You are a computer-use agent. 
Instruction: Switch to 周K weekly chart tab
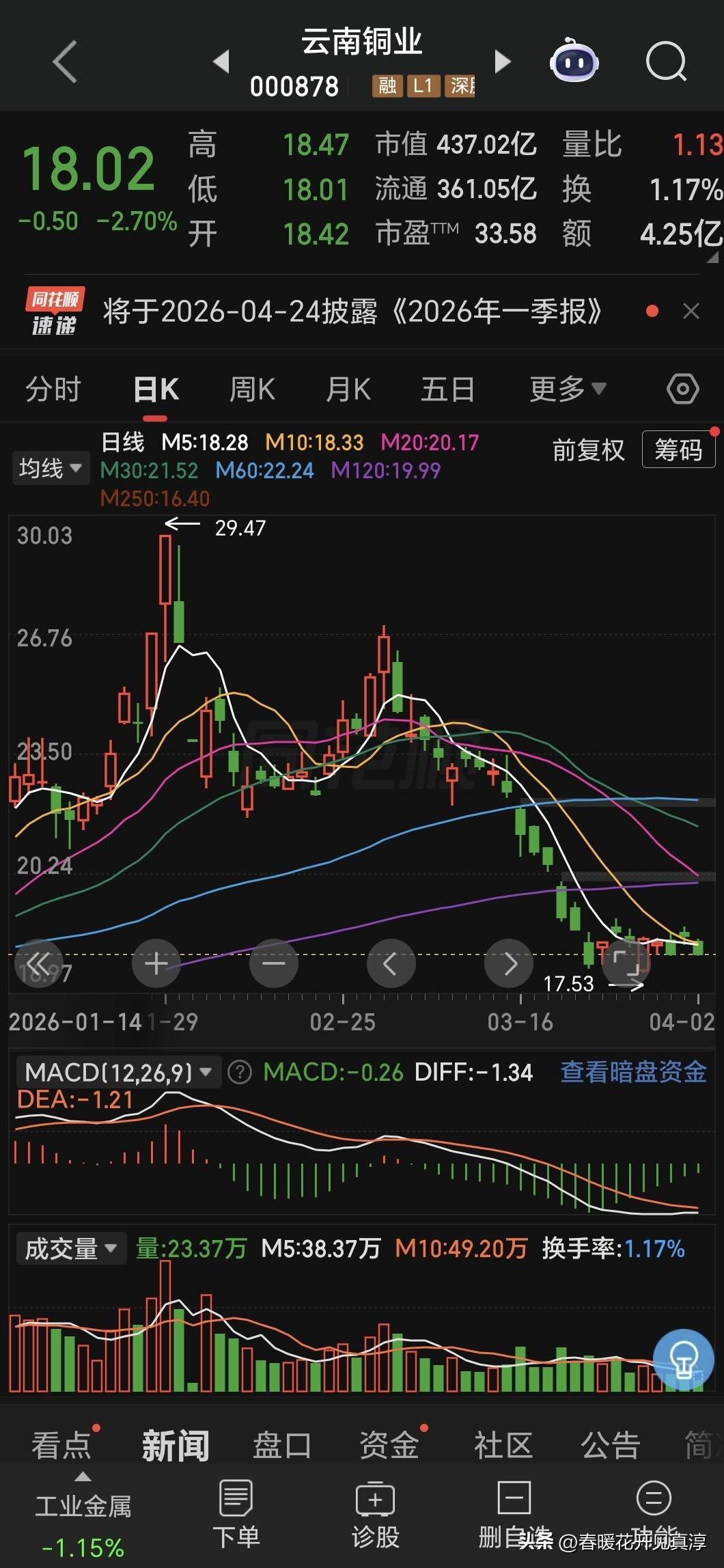(x=252, y=389)
